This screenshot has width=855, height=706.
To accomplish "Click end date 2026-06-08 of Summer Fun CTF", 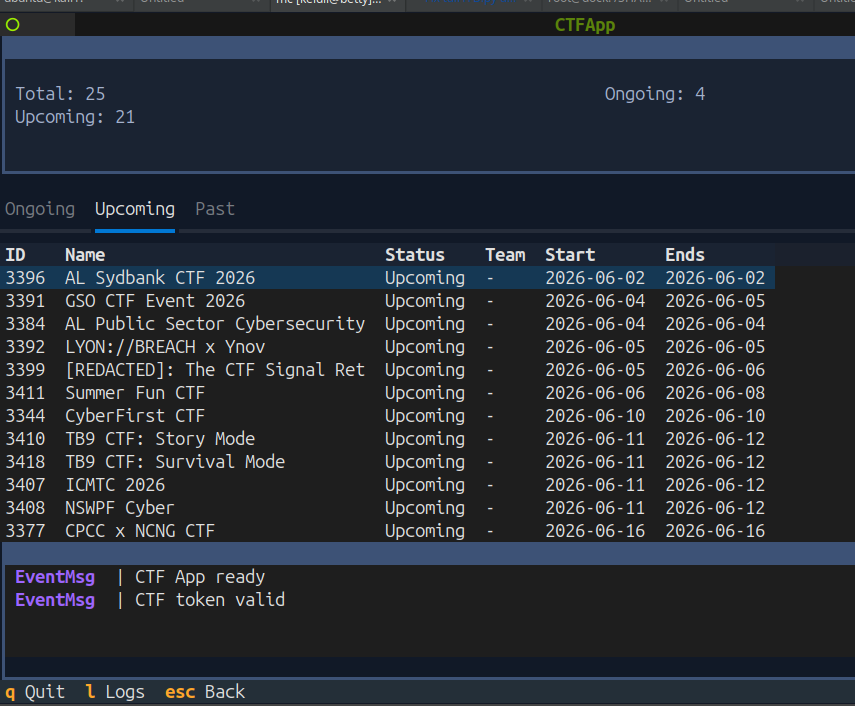I will [715, 393].
